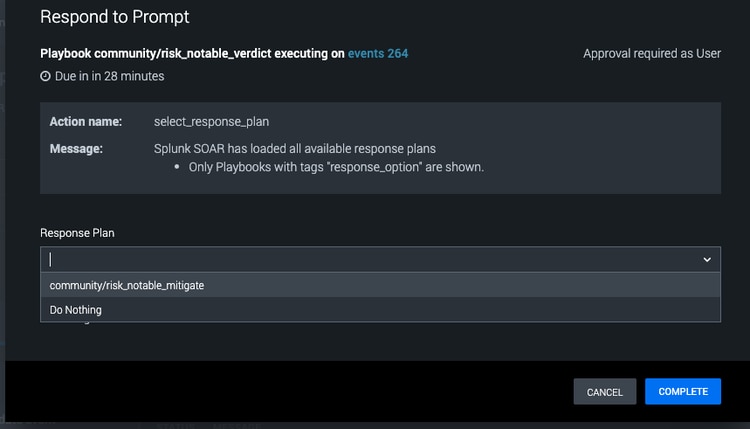750x429 pixels.
Task: Expand the Response Plan dropdown chevron
Action: [706, 259]
